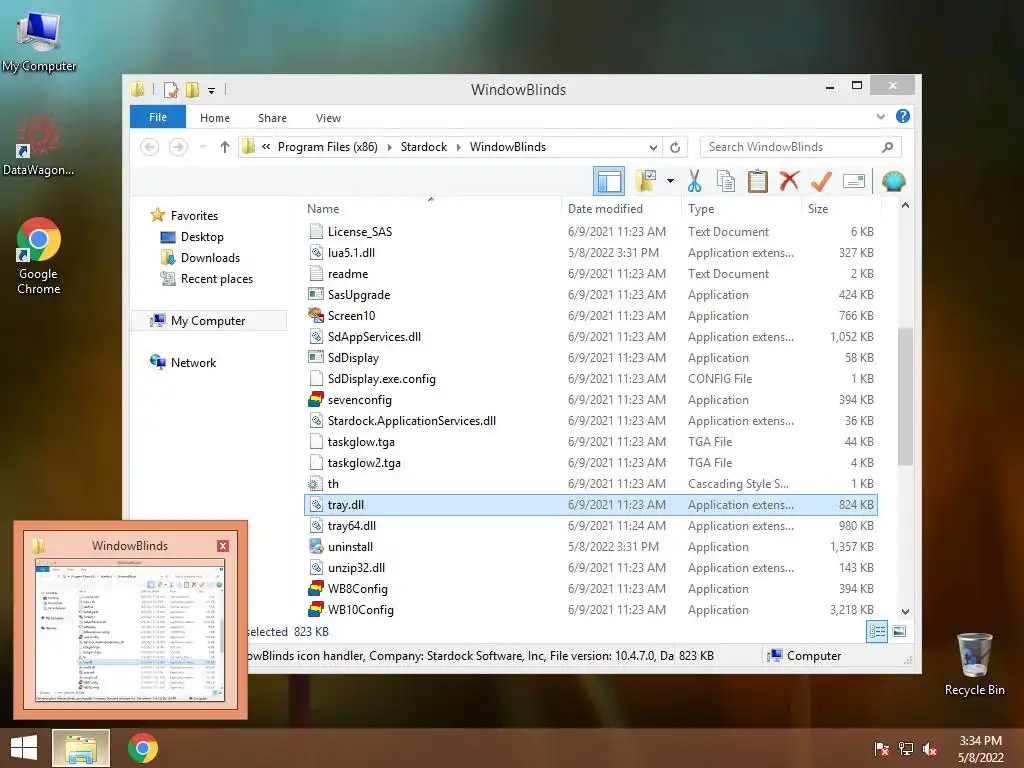Switch to large icons view button
This screenshot has width=1024, height=768.
pyautogui.click(x=899, y=632)
